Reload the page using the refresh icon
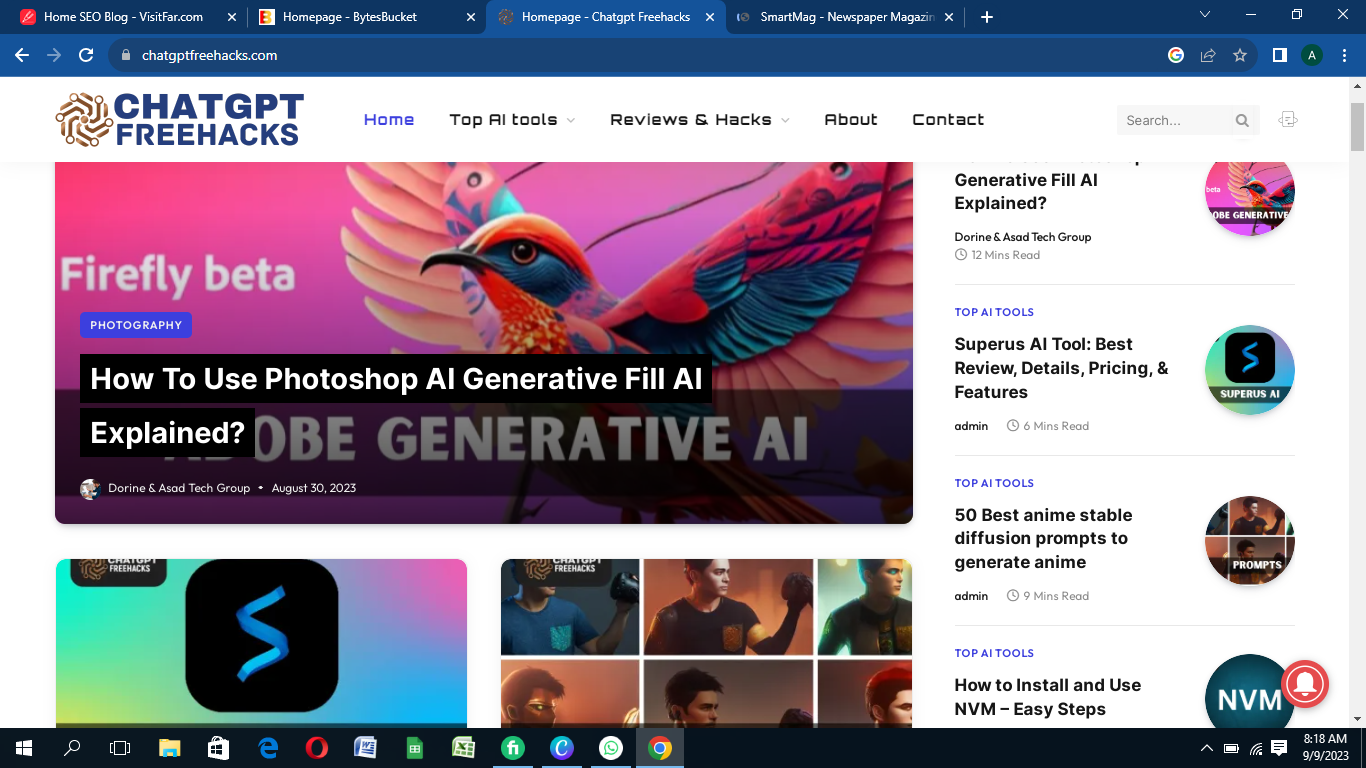This screenshot has height=768, width=1366. click(86, 56)
